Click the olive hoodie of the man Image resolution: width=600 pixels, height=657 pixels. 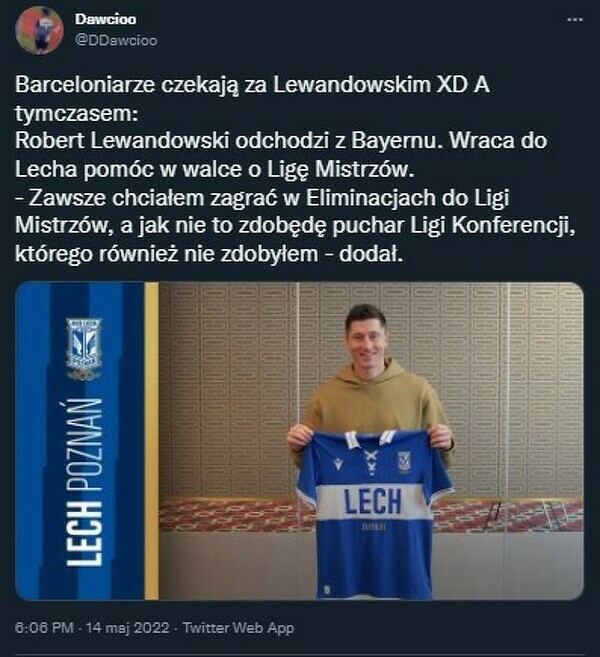tap(372, 401)
